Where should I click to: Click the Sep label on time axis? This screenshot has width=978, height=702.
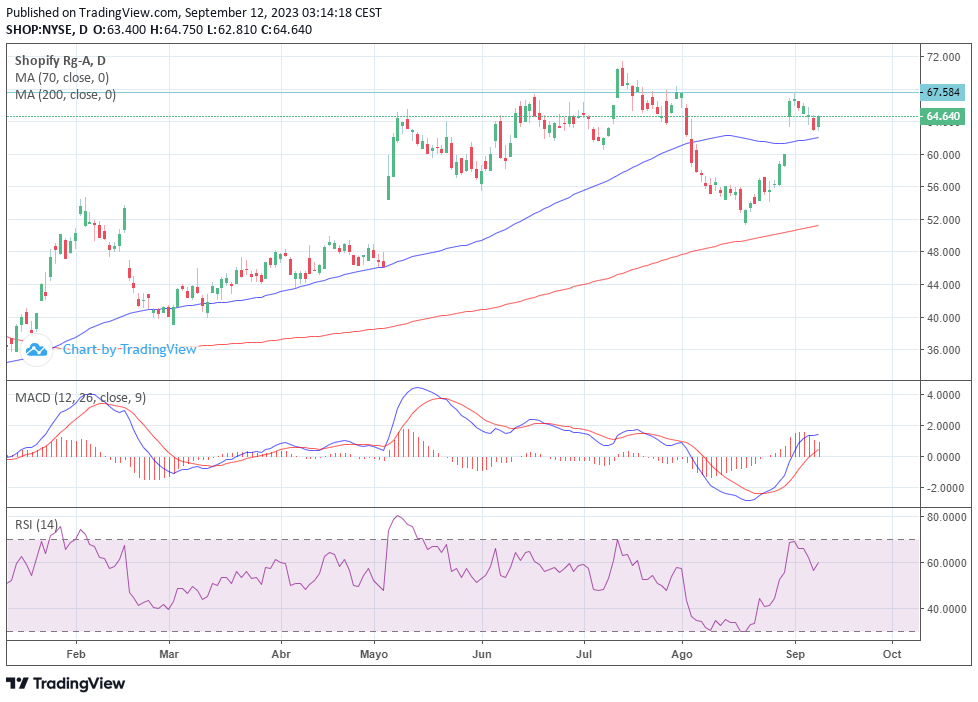point(795,654)
